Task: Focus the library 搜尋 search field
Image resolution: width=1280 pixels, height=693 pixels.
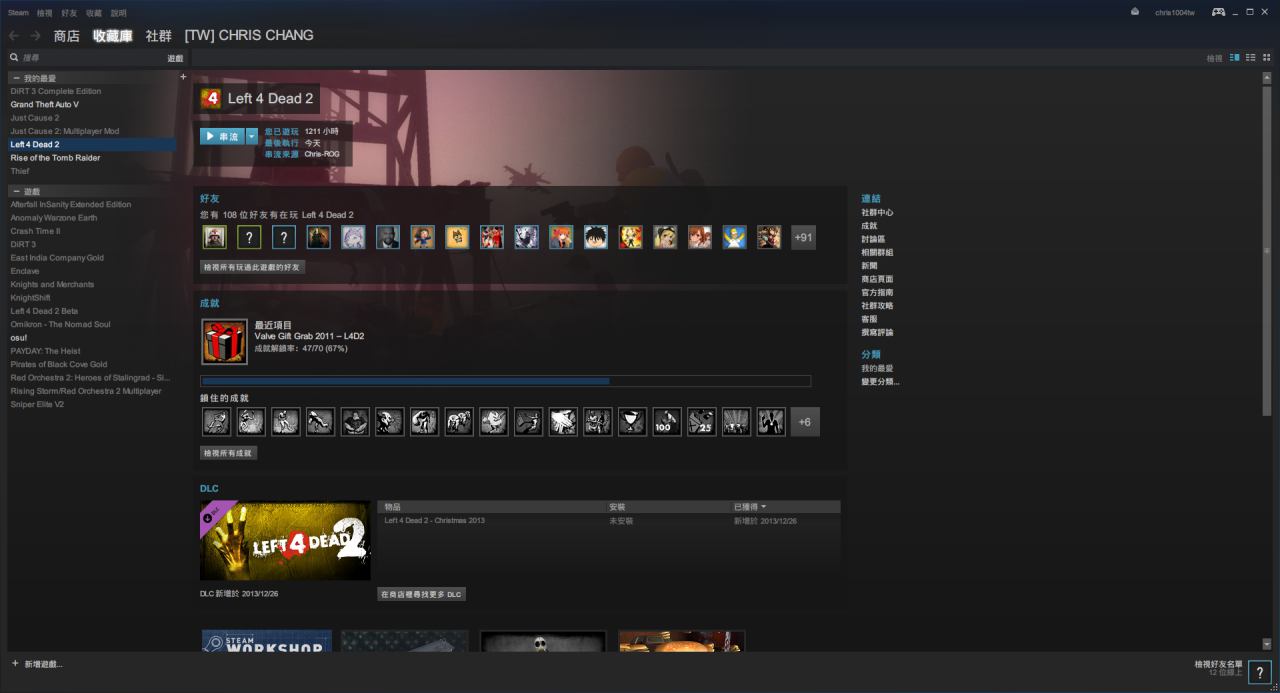Action: click(x=90, y=58)
